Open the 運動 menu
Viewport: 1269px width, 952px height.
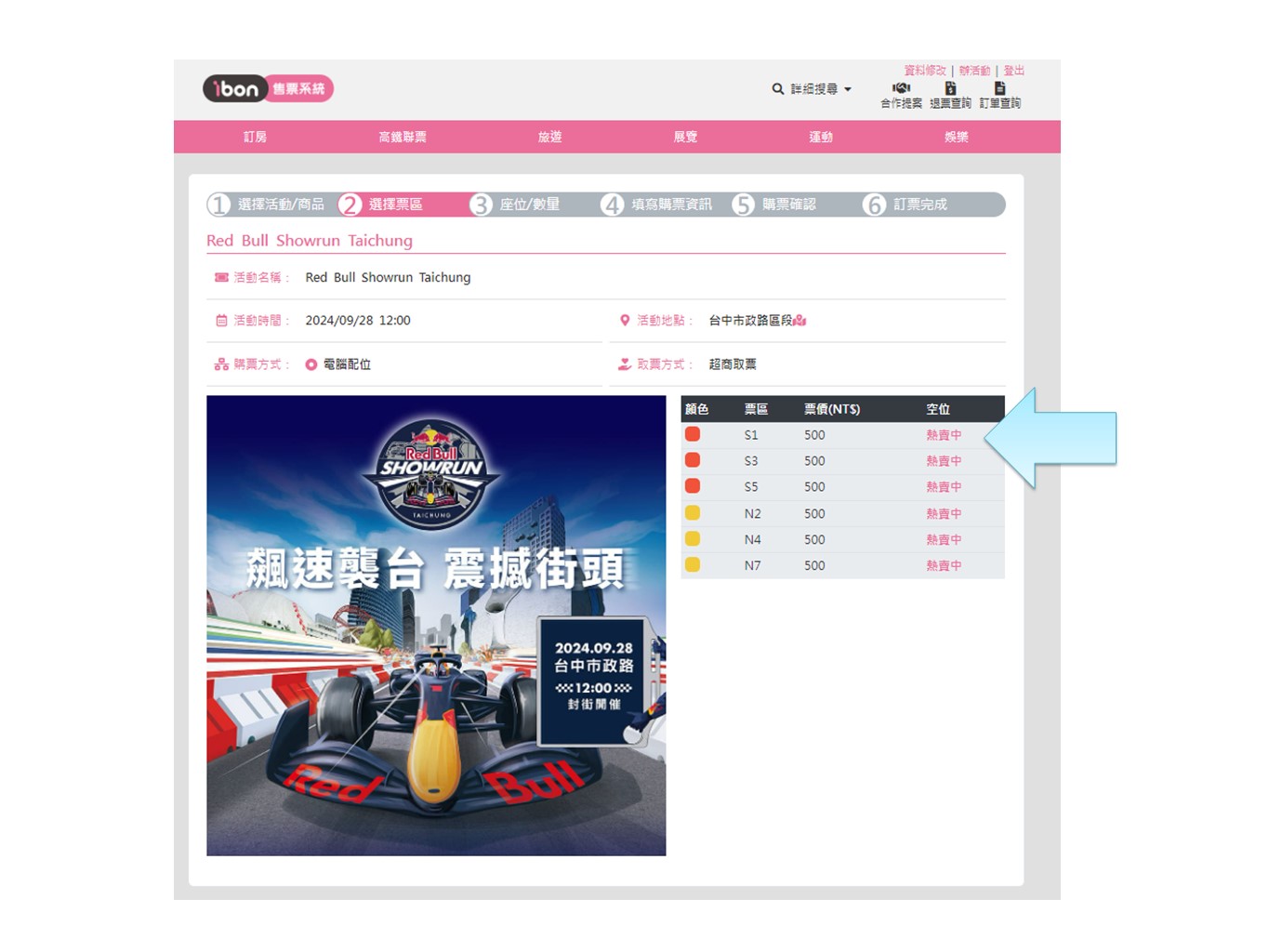point(821,137)
